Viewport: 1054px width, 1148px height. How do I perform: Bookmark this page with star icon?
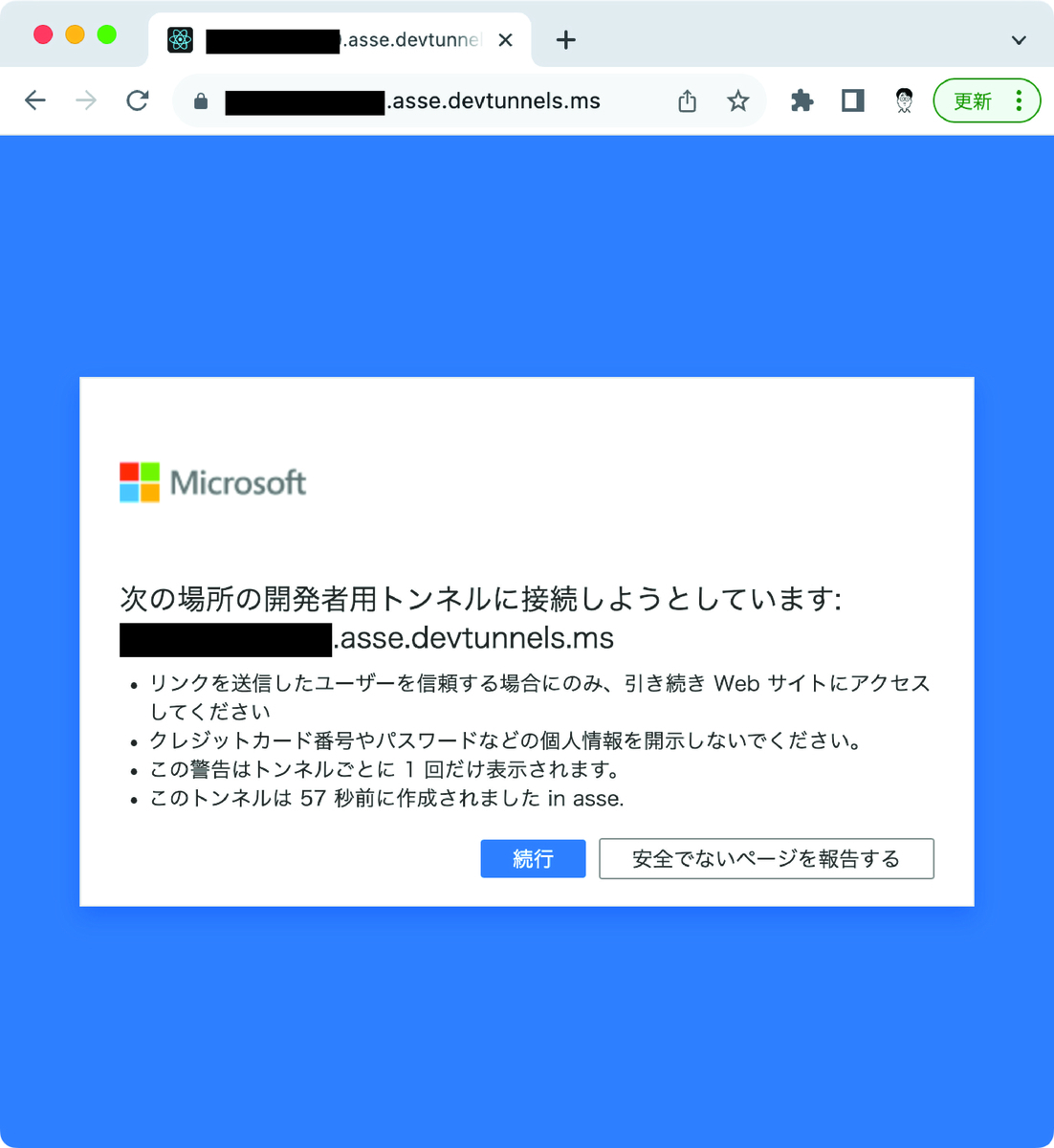[x=737, y=100]
